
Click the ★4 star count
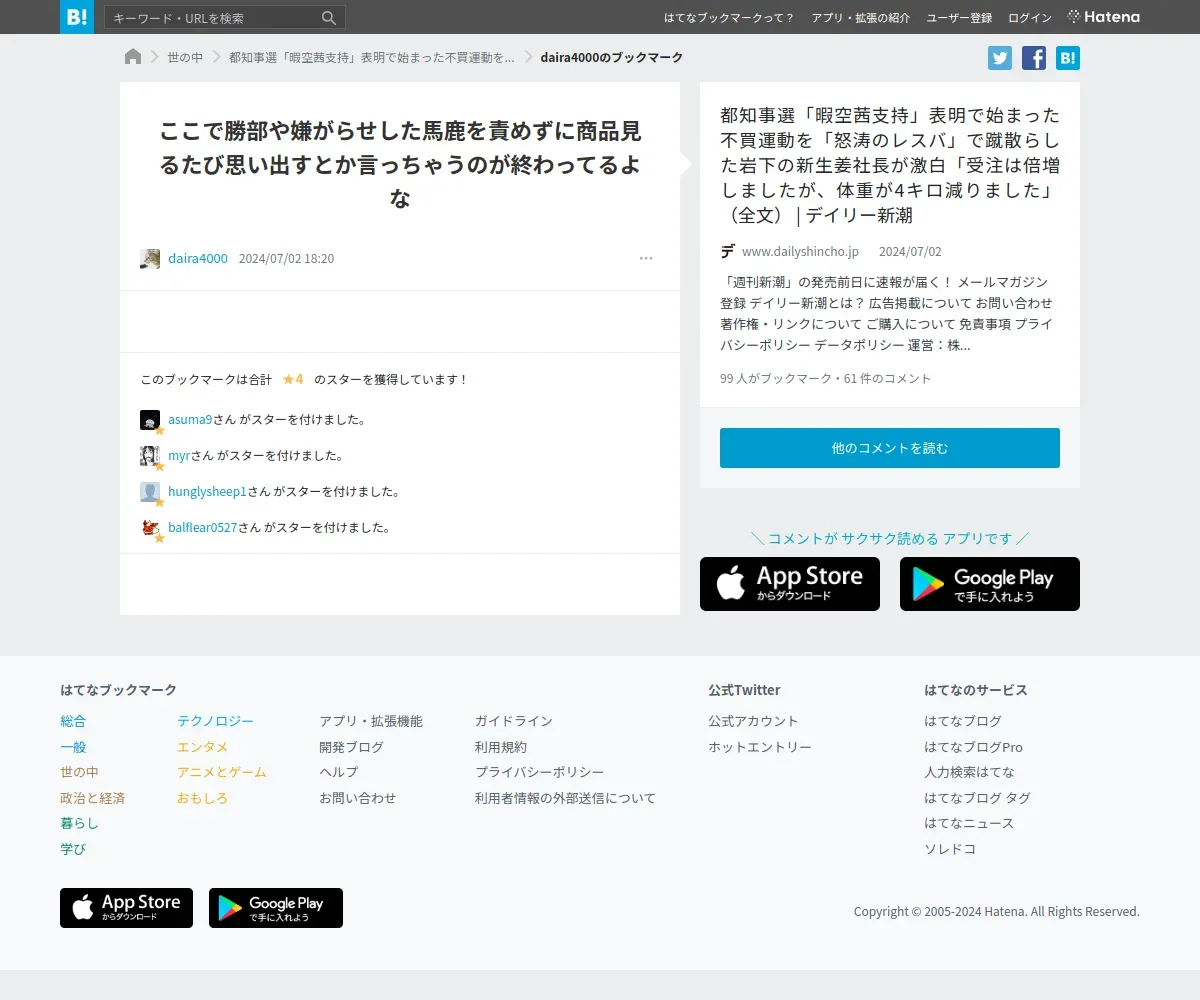(293, 380)
